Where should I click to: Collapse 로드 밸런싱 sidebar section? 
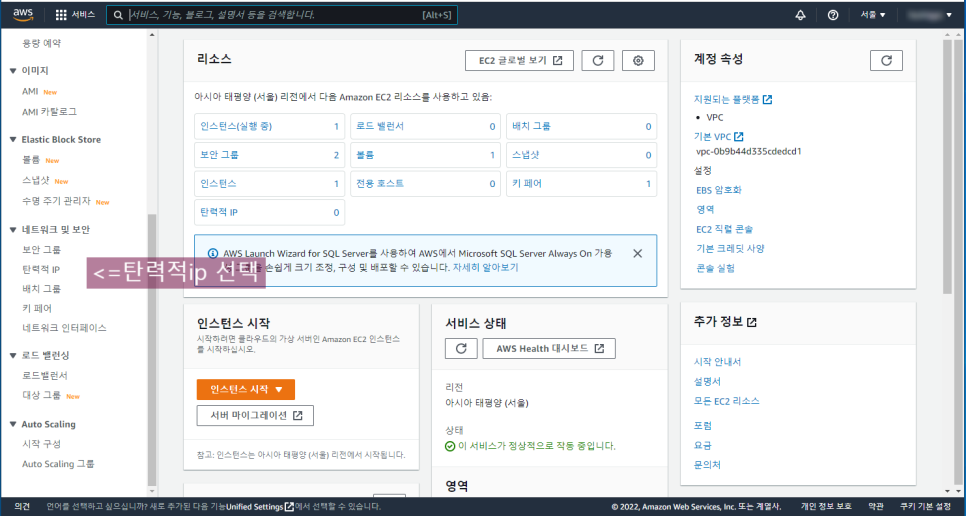coord(13,356)
